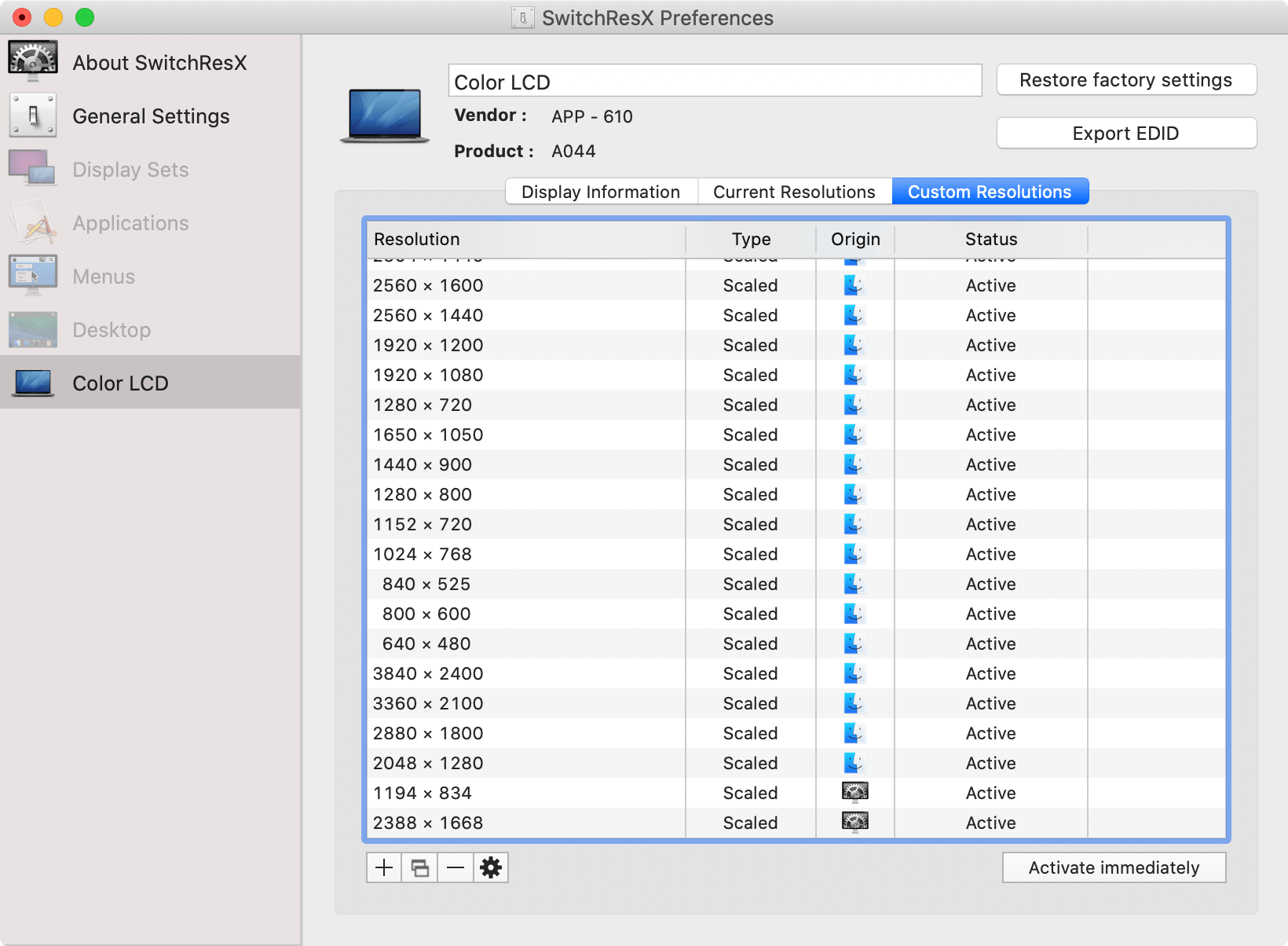1288x946 pixels.
Task: Select the 1920 × 1200 resolution row
Action: pos(796,345)
